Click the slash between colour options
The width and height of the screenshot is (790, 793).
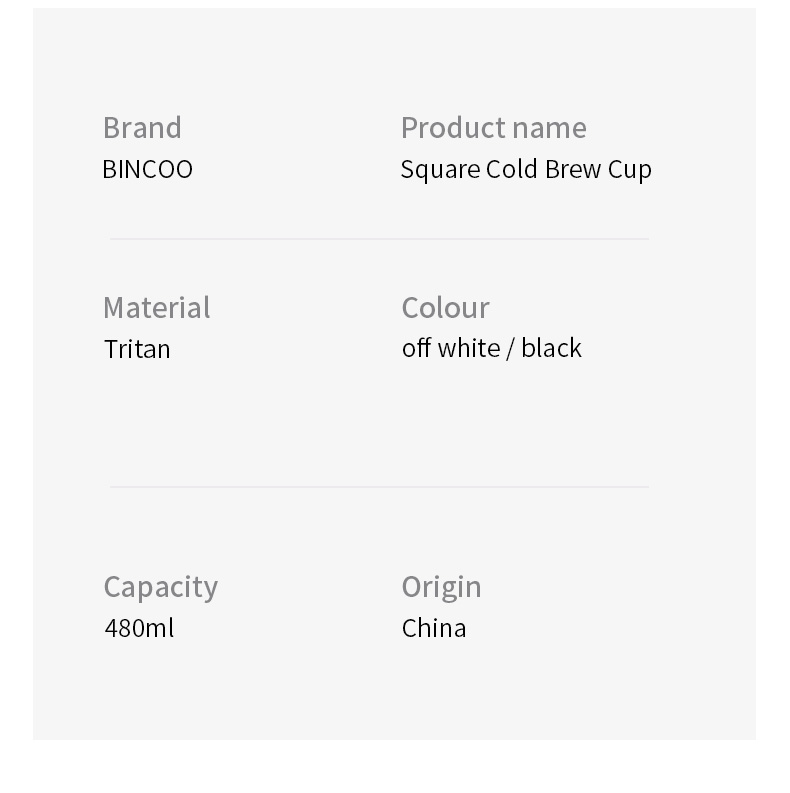[510, 348]
